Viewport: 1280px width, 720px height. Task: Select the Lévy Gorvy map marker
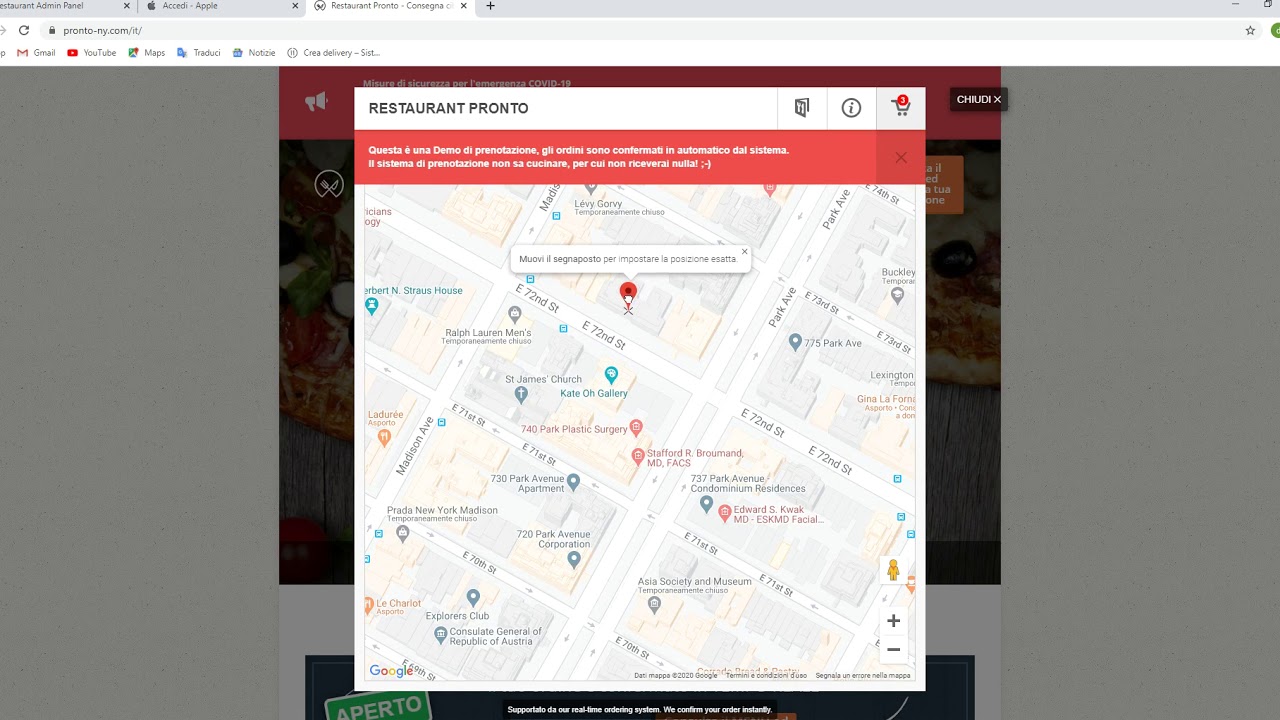[590, 188]
